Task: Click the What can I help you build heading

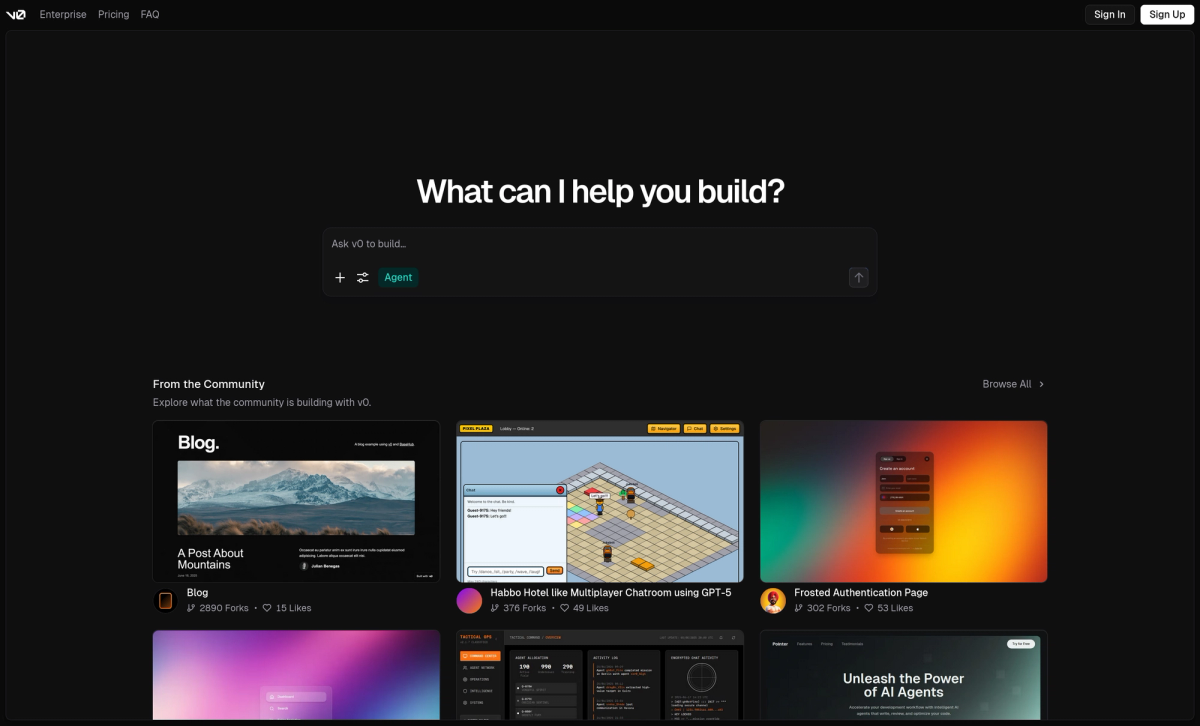Action: pyautogui.click(x=600, y=191)
